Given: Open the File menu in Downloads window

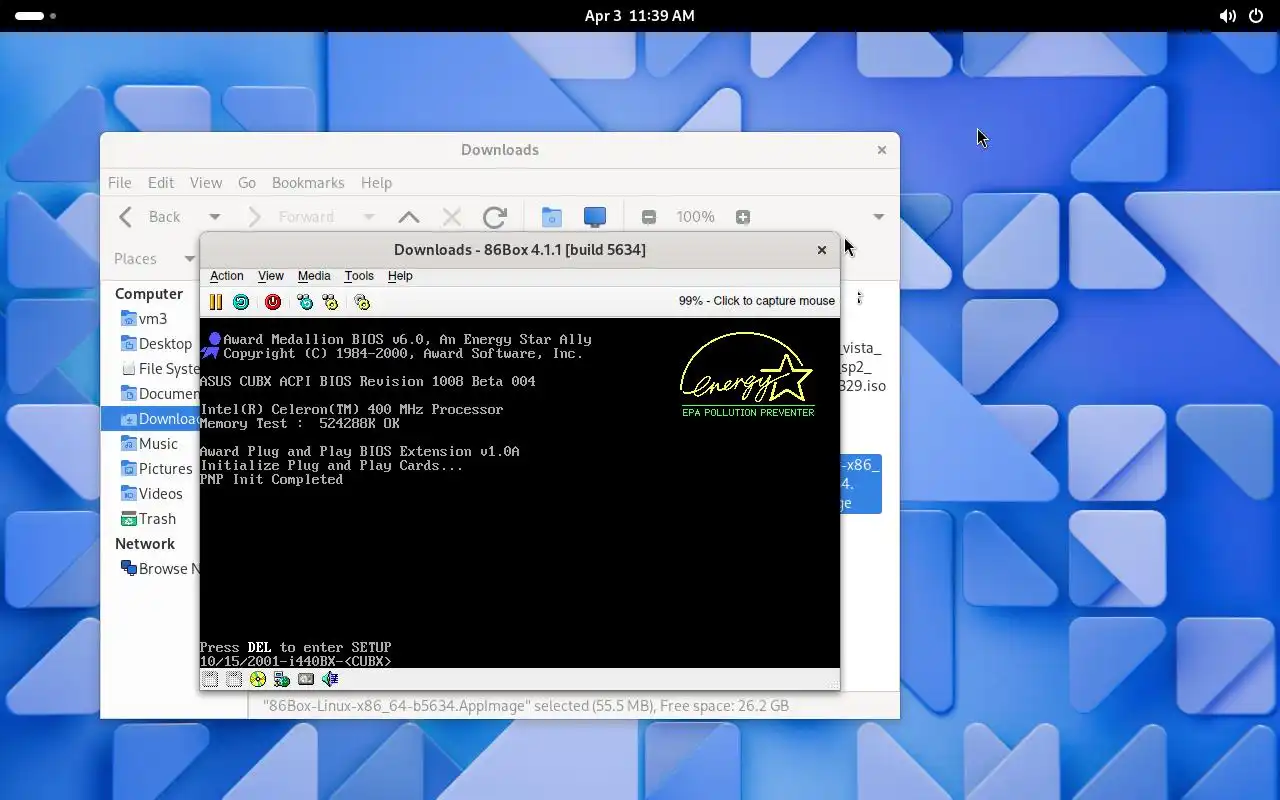Looking at the screenshot, I should (120, 183).
